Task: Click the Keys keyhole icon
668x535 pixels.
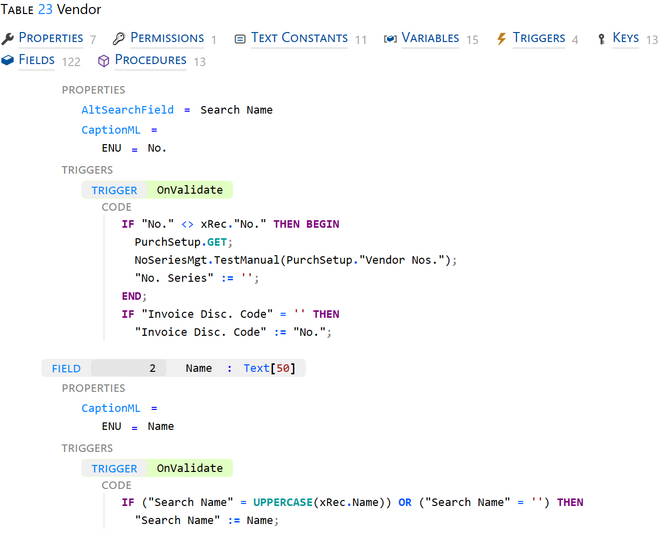Action: (601, 39)
